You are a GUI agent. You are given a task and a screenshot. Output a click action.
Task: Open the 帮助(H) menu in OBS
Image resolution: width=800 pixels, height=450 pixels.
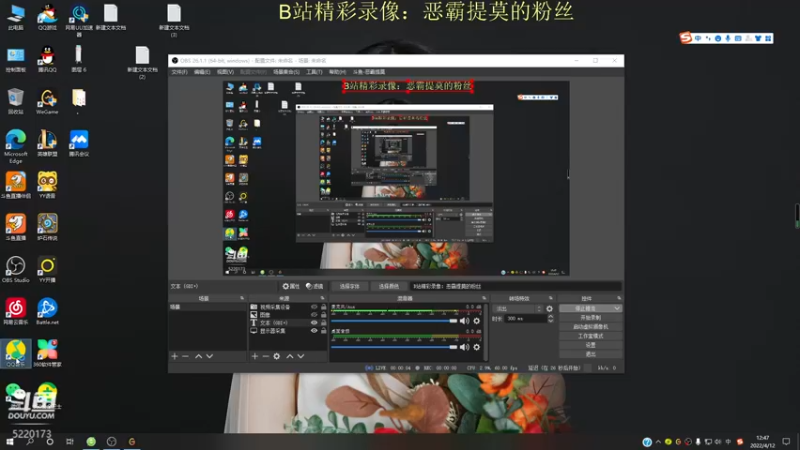pos(337,72)
